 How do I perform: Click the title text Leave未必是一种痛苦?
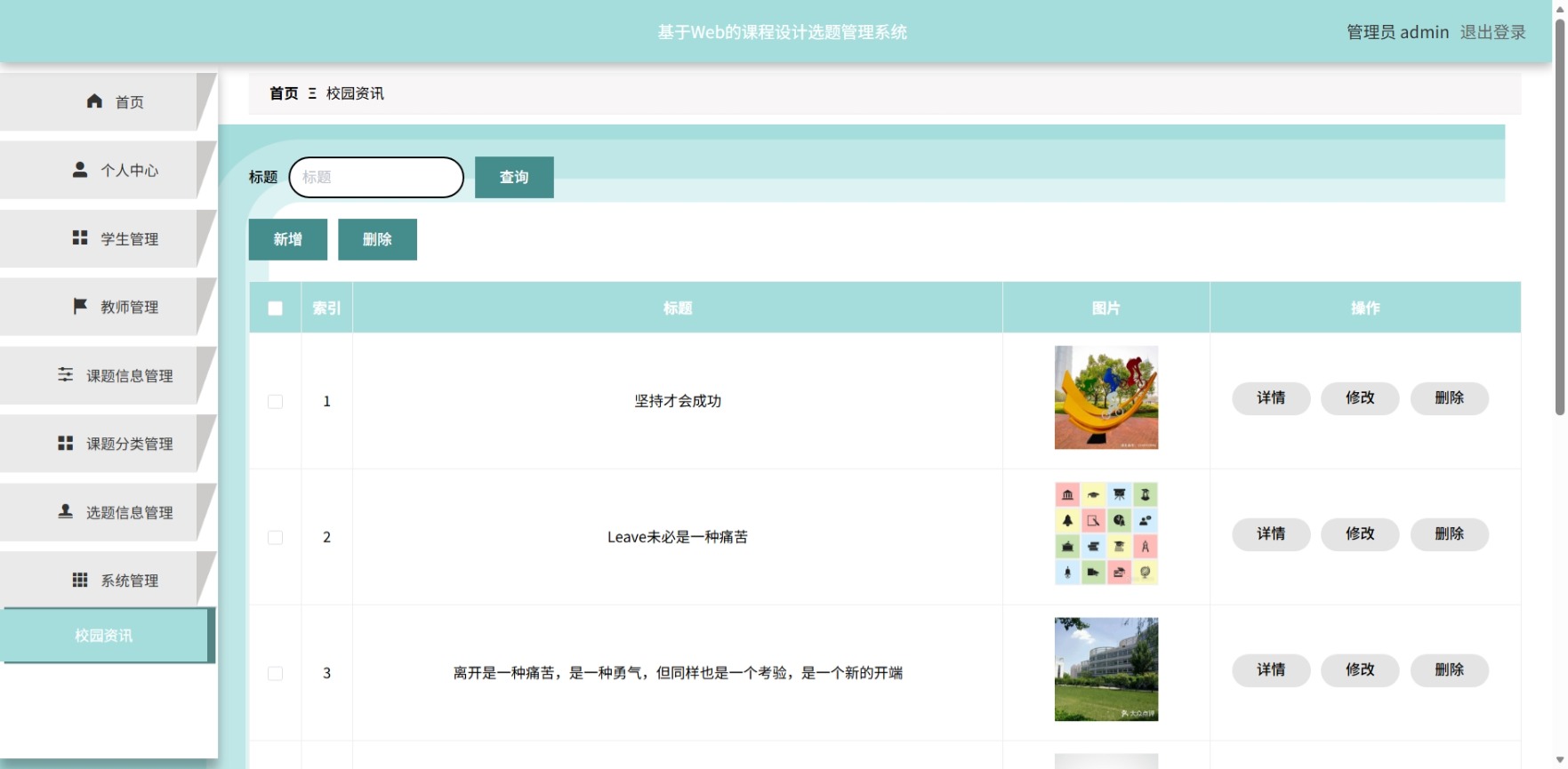tap(678, 537)
